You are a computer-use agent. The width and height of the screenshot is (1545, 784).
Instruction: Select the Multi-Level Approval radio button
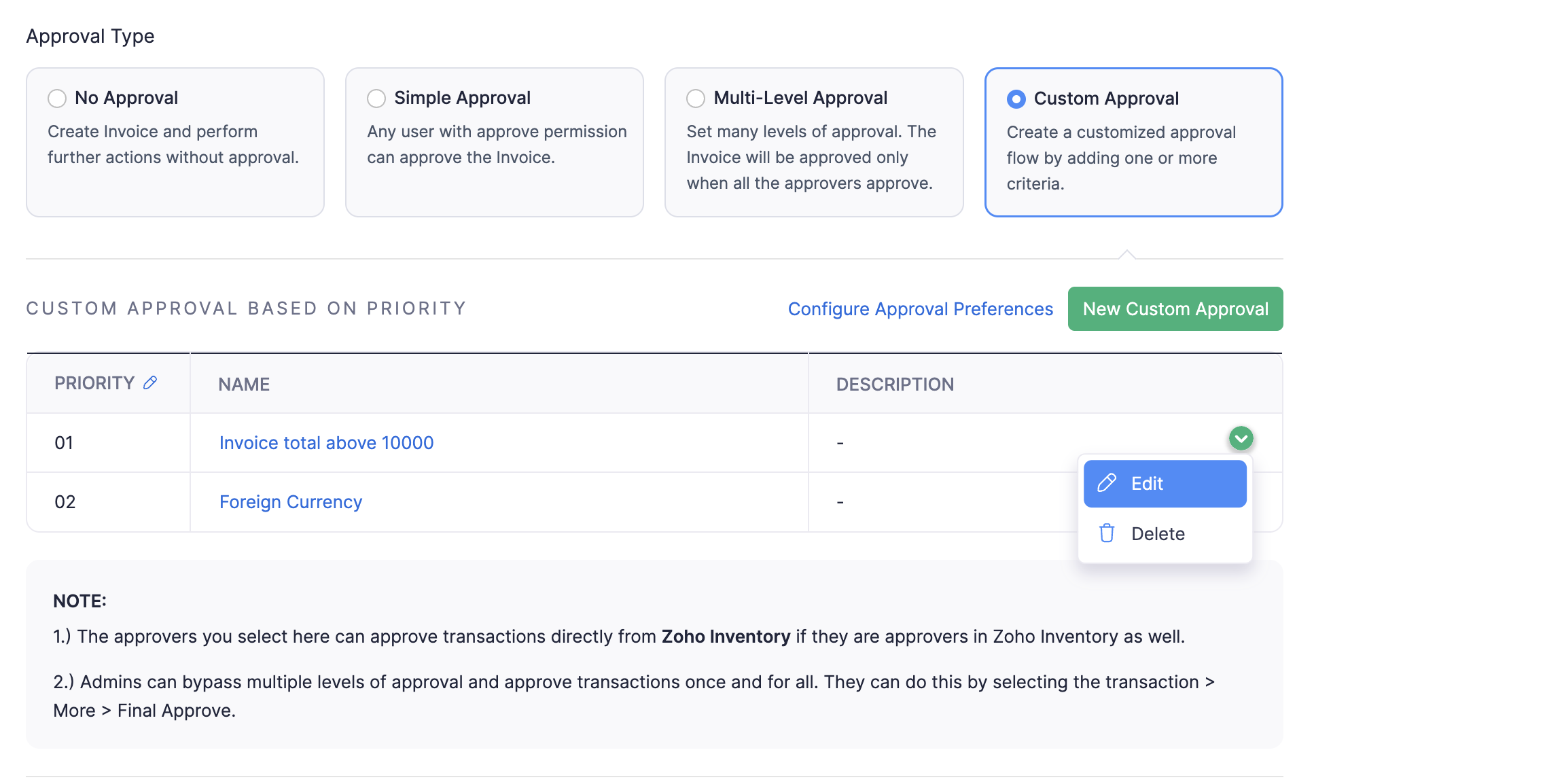(696, 99)
